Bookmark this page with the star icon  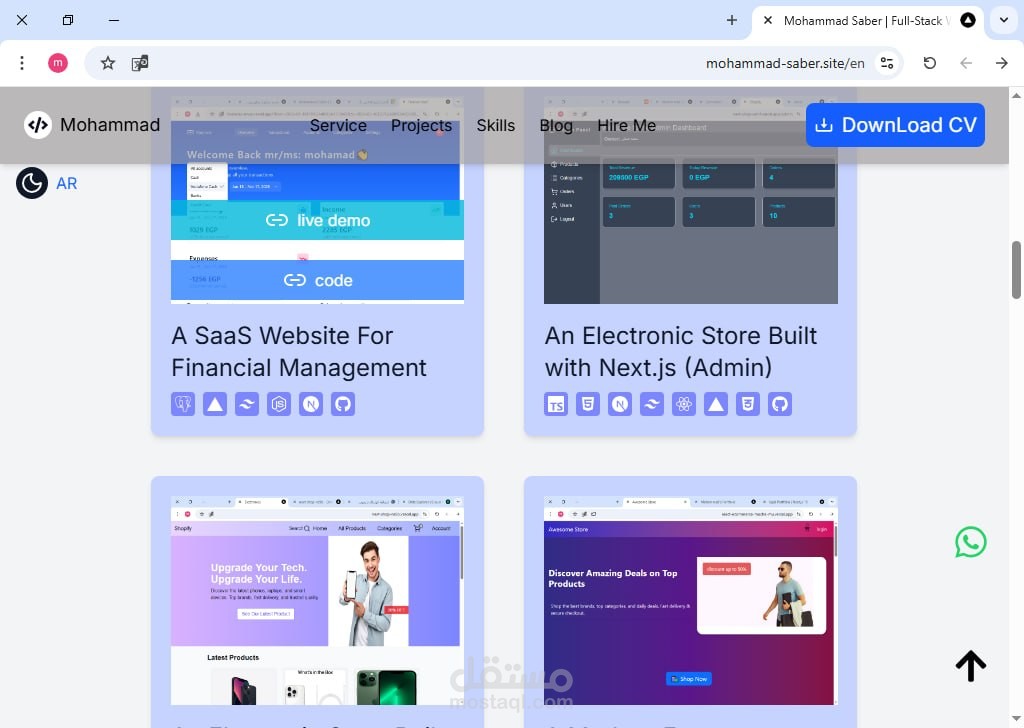pyautogui.click(x=108, y=63)
